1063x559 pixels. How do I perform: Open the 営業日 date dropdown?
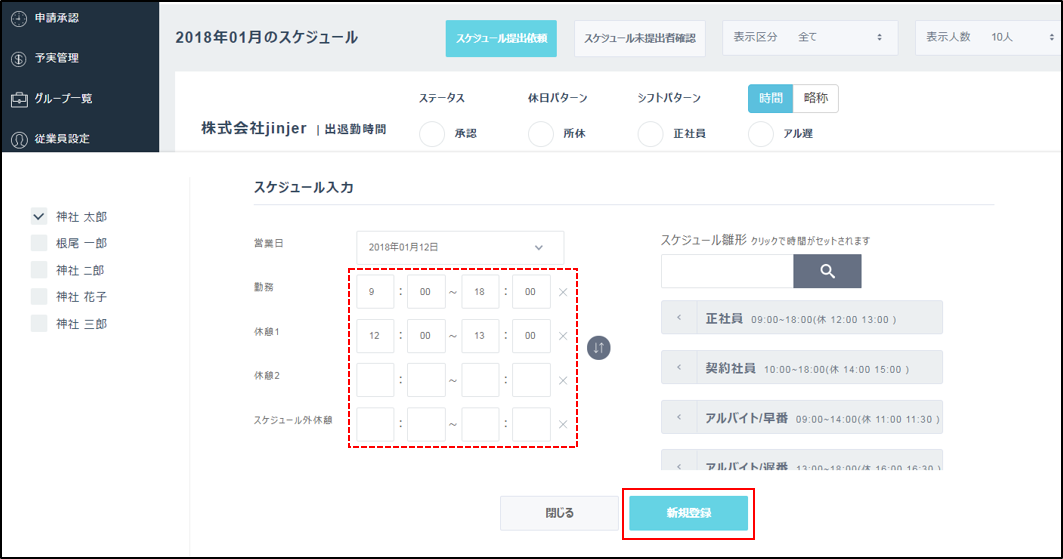tap(460, 247)
